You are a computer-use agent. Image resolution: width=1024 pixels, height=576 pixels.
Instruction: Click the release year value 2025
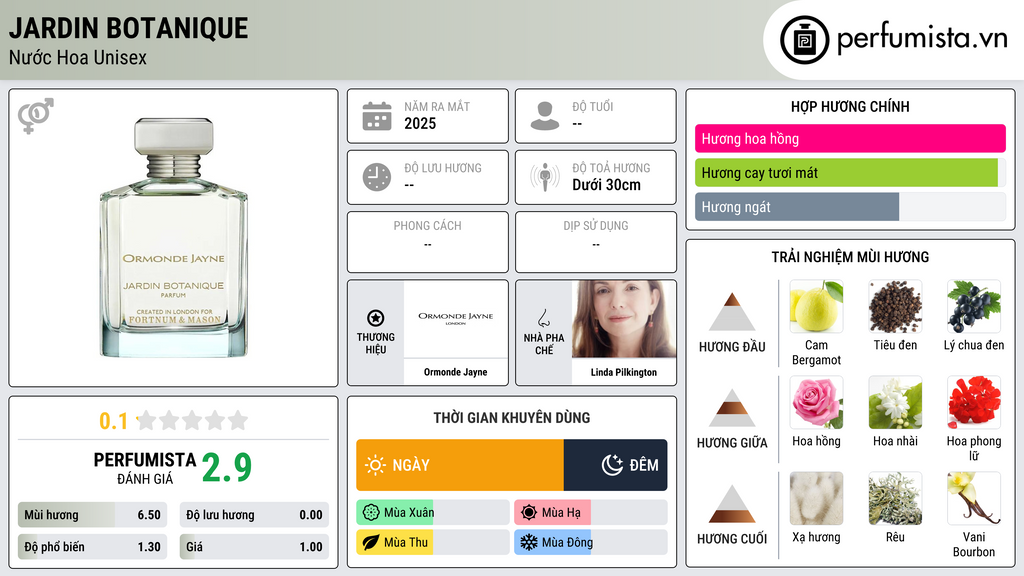420,123
